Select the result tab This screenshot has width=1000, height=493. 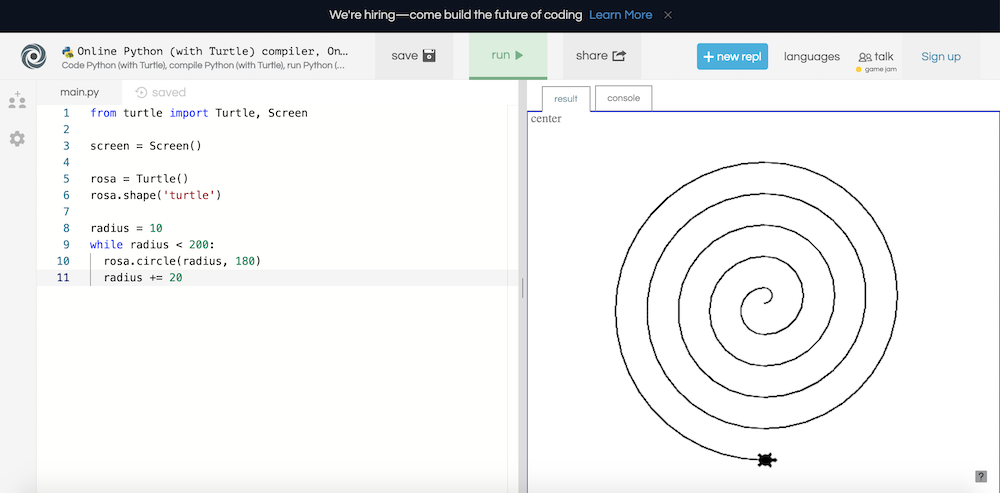pos(566,98)
